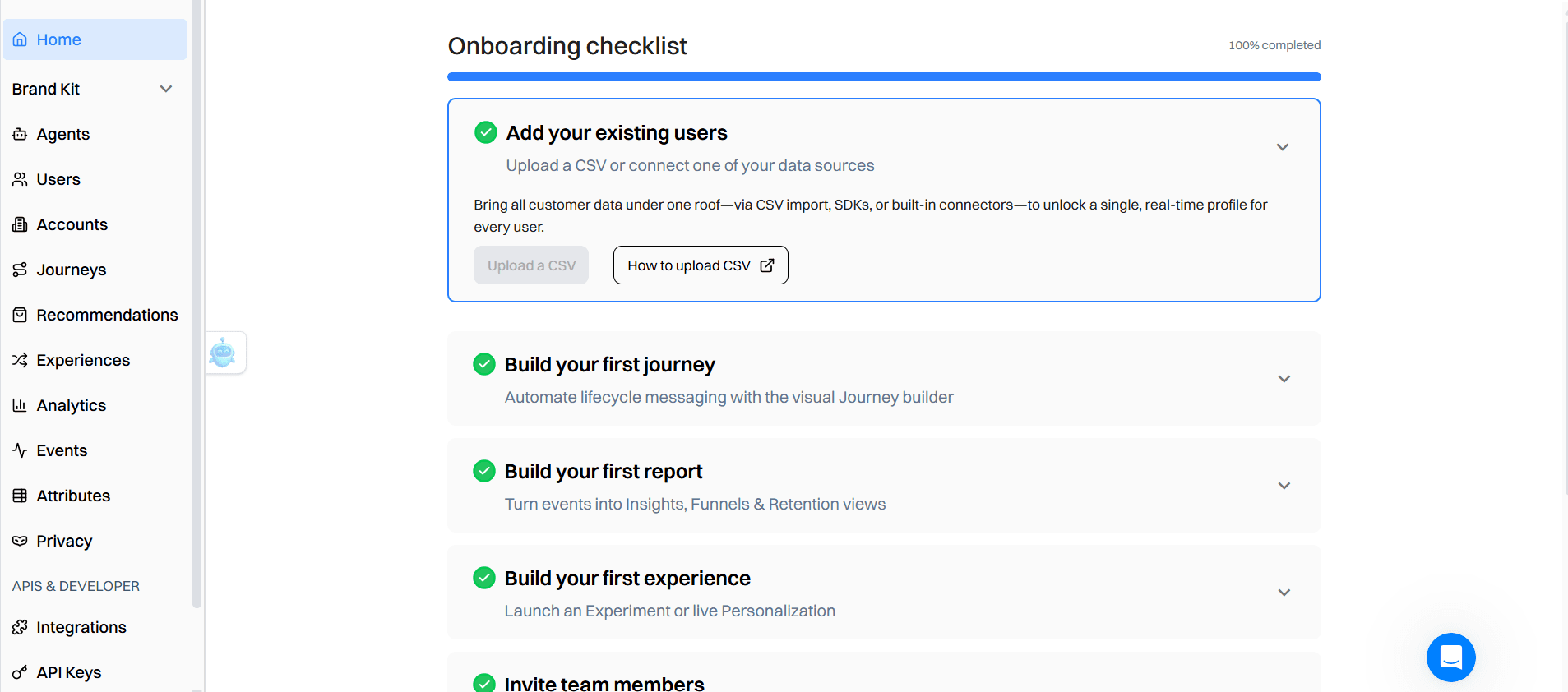Image resolution: width=1568 pixels, height=692 pixels.
Task: Click the onboarding progress bar
Action: 883,76
